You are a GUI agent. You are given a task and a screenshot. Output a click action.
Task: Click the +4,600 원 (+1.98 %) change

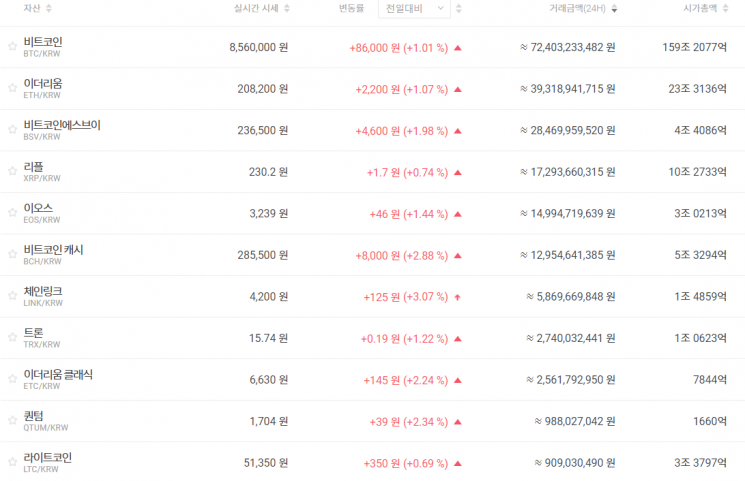pyautogui.click(x=401, y=131)
